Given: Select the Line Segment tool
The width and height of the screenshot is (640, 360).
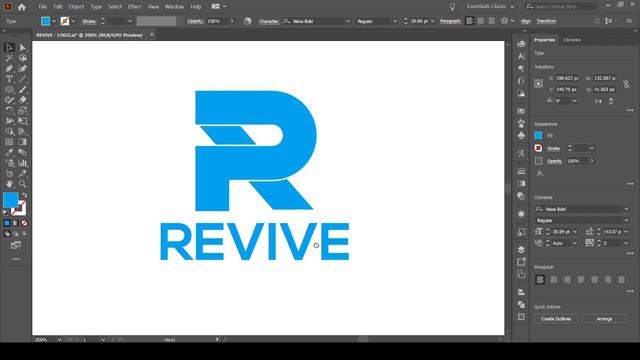Looking at the screenshot, I should click(22, 79).
